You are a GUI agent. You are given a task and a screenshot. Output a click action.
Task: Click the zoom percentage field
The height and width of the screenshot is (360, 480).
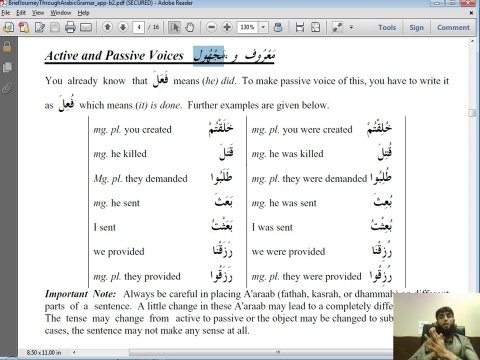tap(247, 27)
